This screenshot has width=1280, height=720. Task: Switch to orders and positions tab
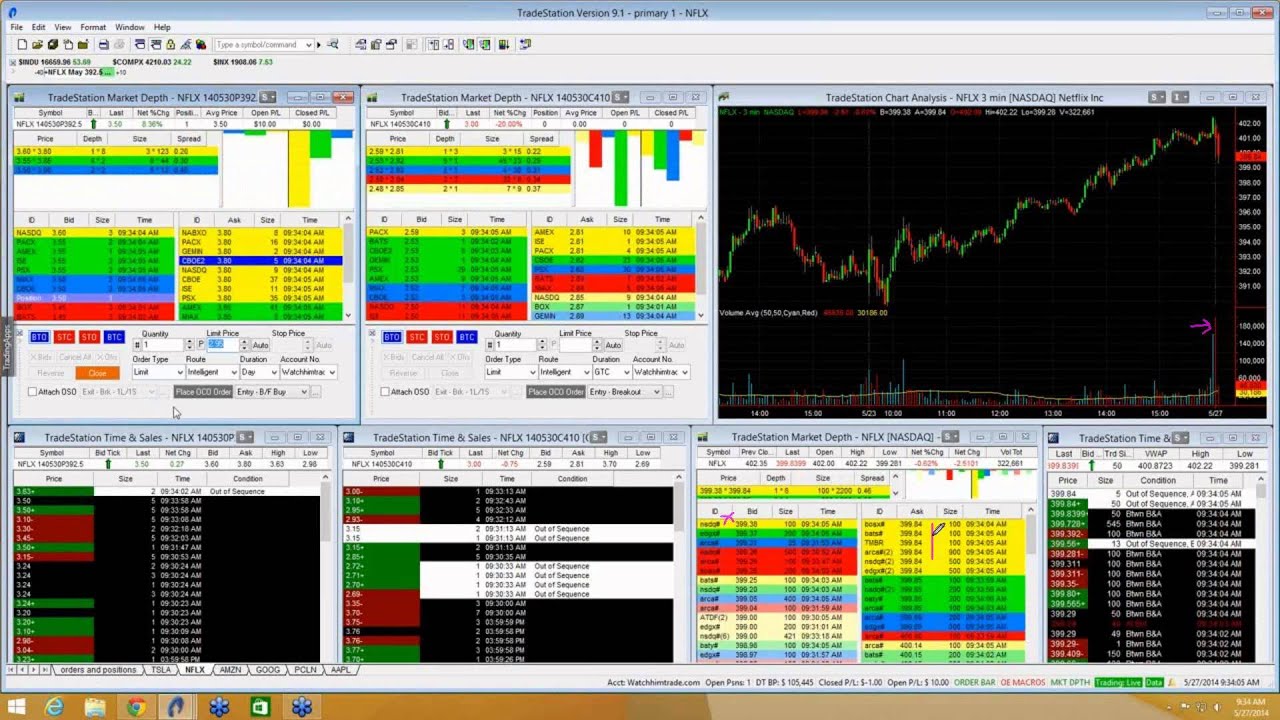tap(98, 670)
